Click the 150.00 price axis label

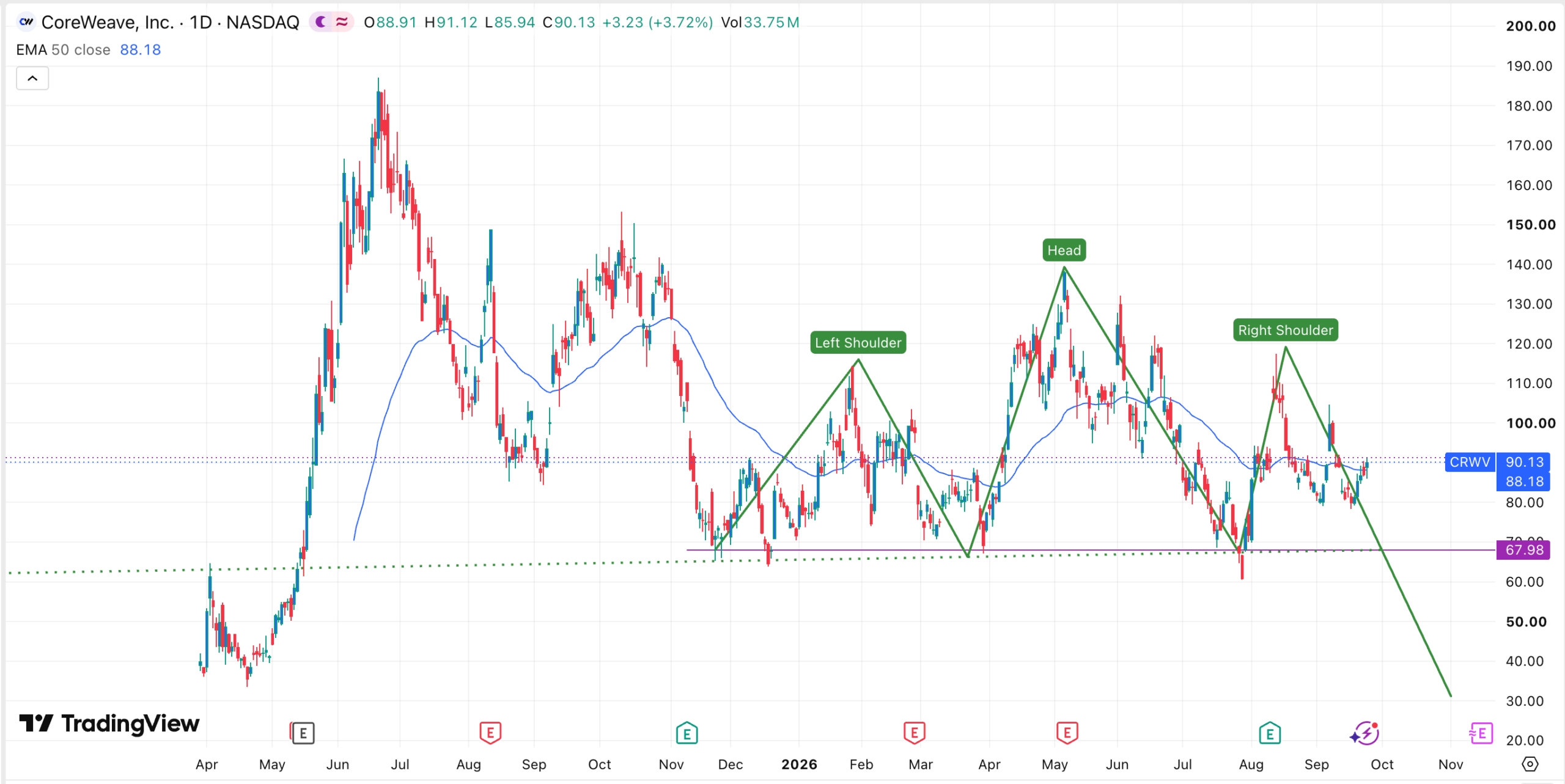coord(1530,225)
